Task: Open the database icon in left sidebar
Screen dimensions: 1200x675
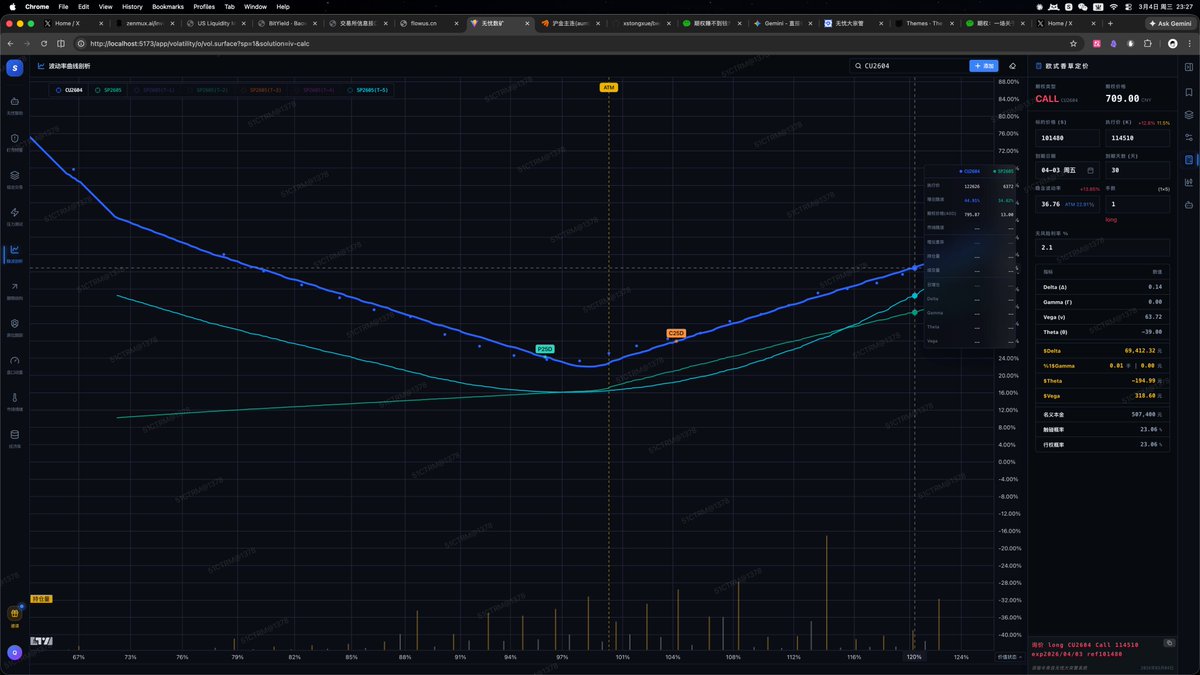Action: [14, 434]
